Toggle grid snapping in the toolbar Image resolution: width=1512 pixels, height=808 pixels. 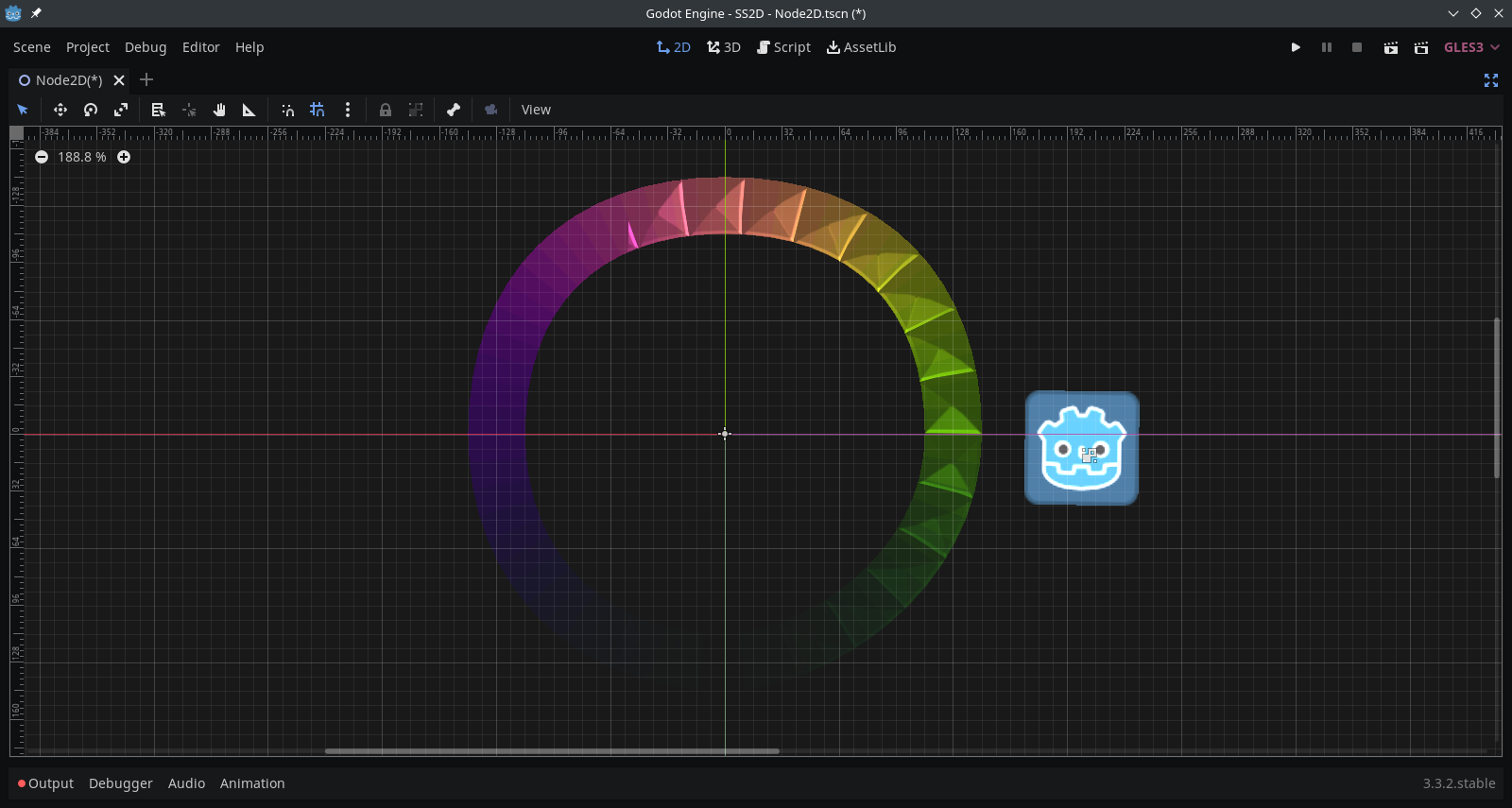(x=318, y=110)
